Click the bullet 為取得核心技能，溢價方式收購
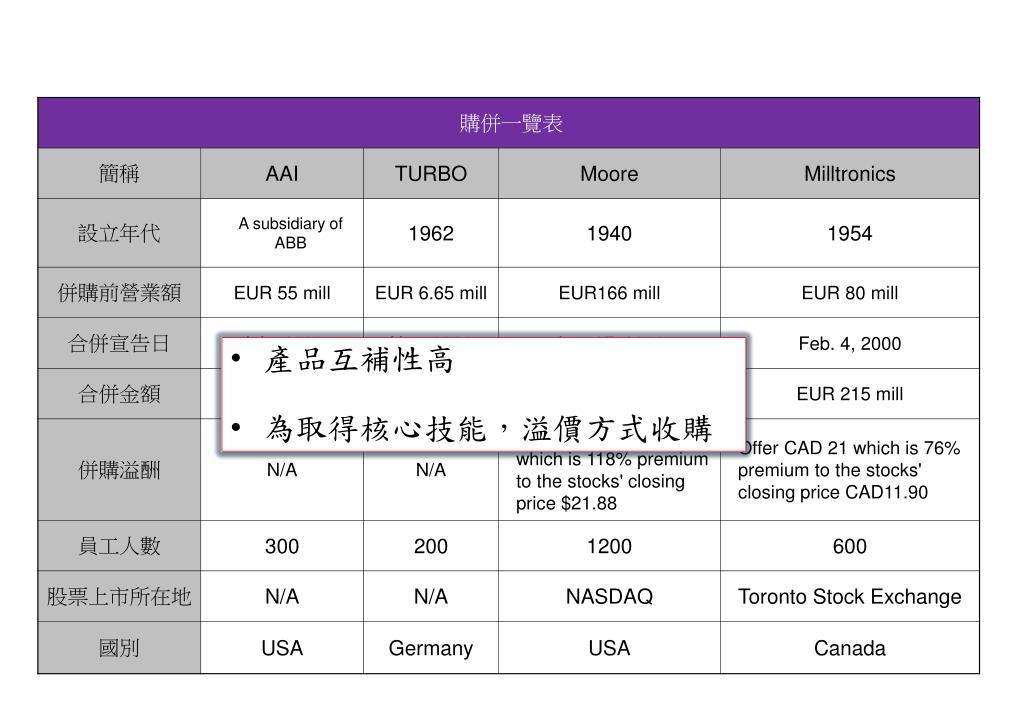 pos(488,429)
